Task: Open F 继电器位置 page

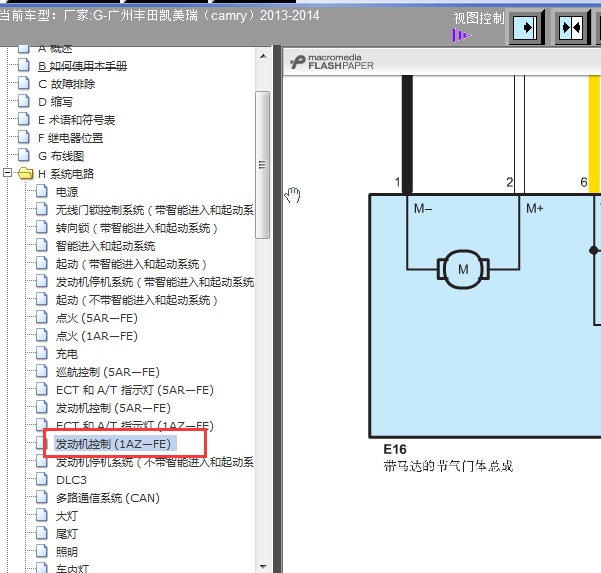Action: [x=71, y=138]
